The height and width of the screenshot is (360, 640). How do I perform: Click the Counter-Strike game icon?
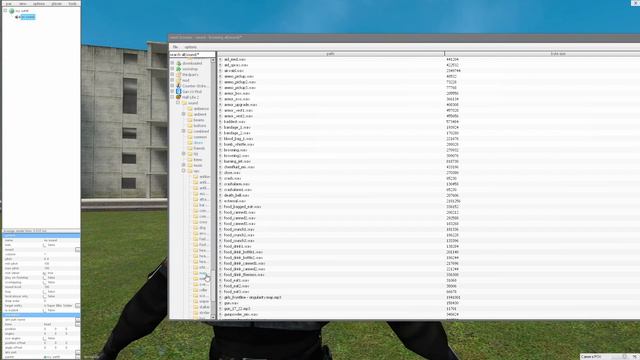(178, 86)
